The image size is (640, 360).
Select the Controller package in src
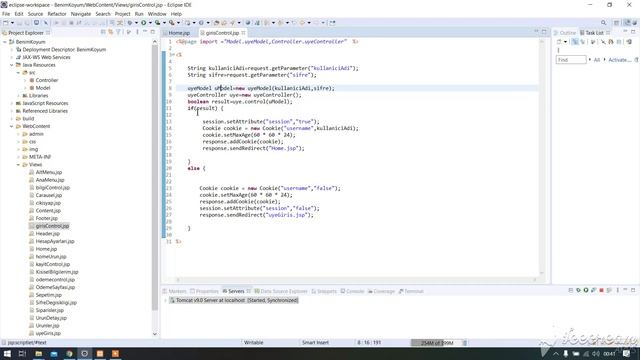(47, 80)
